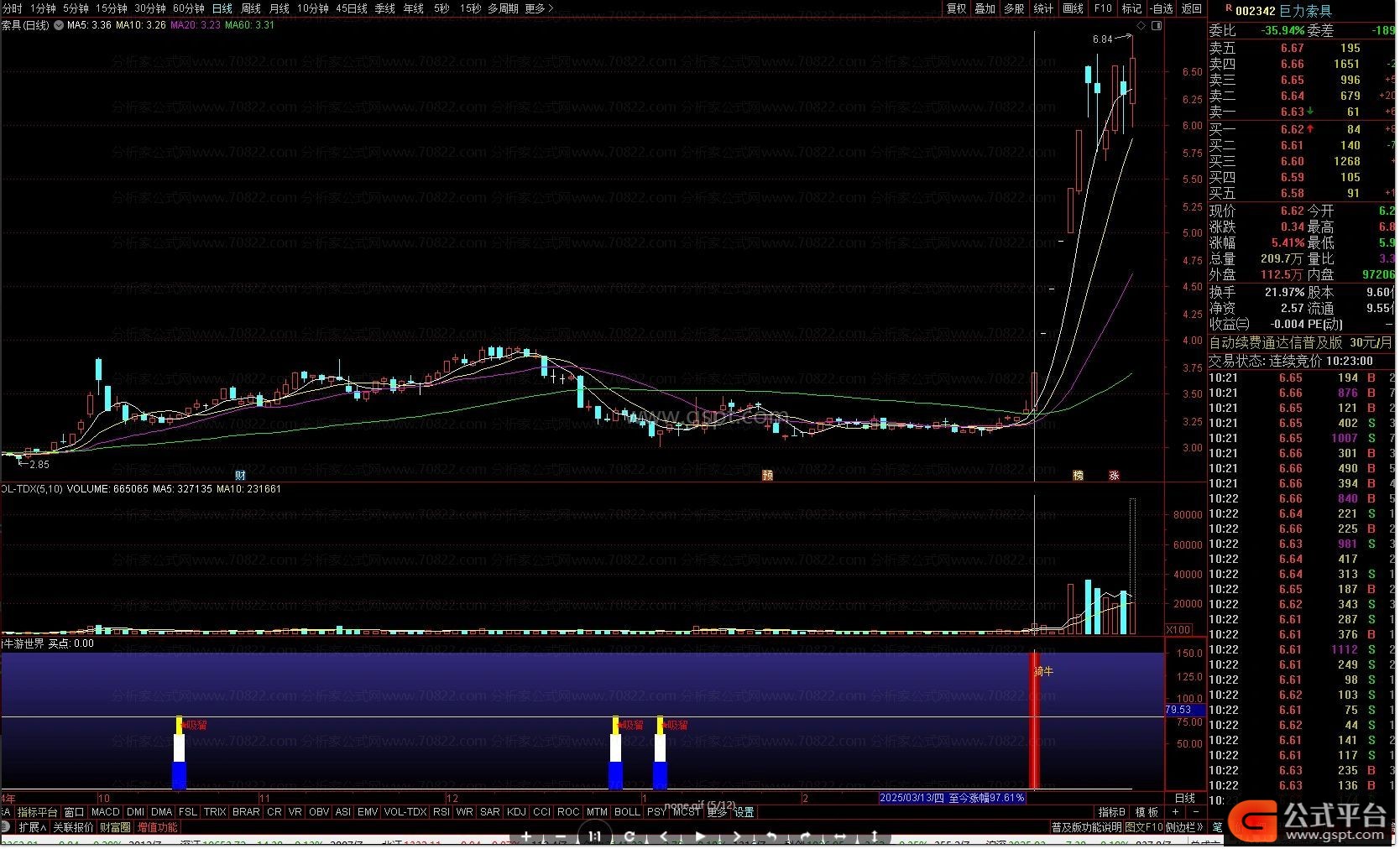
Task: Select the 日线 daily period tab
Action: (222, 8)
